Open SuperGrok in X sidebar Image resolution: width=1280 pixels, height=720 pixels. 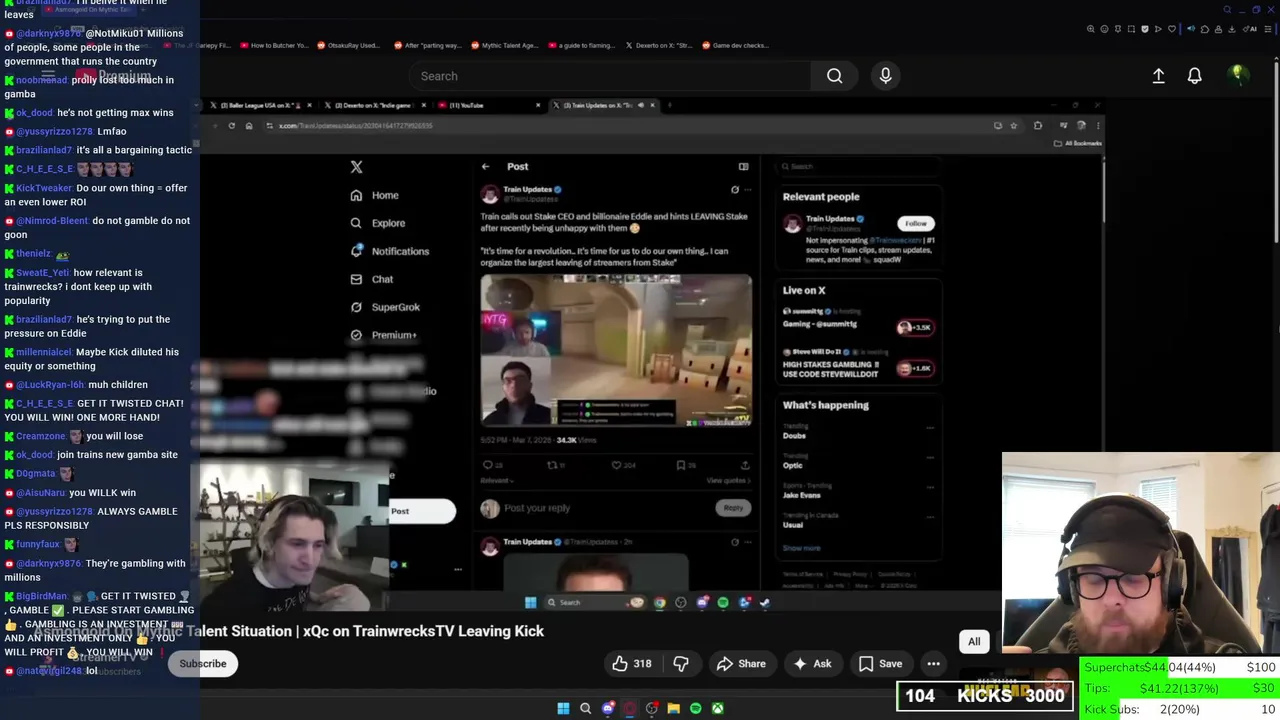pos(385,307)
